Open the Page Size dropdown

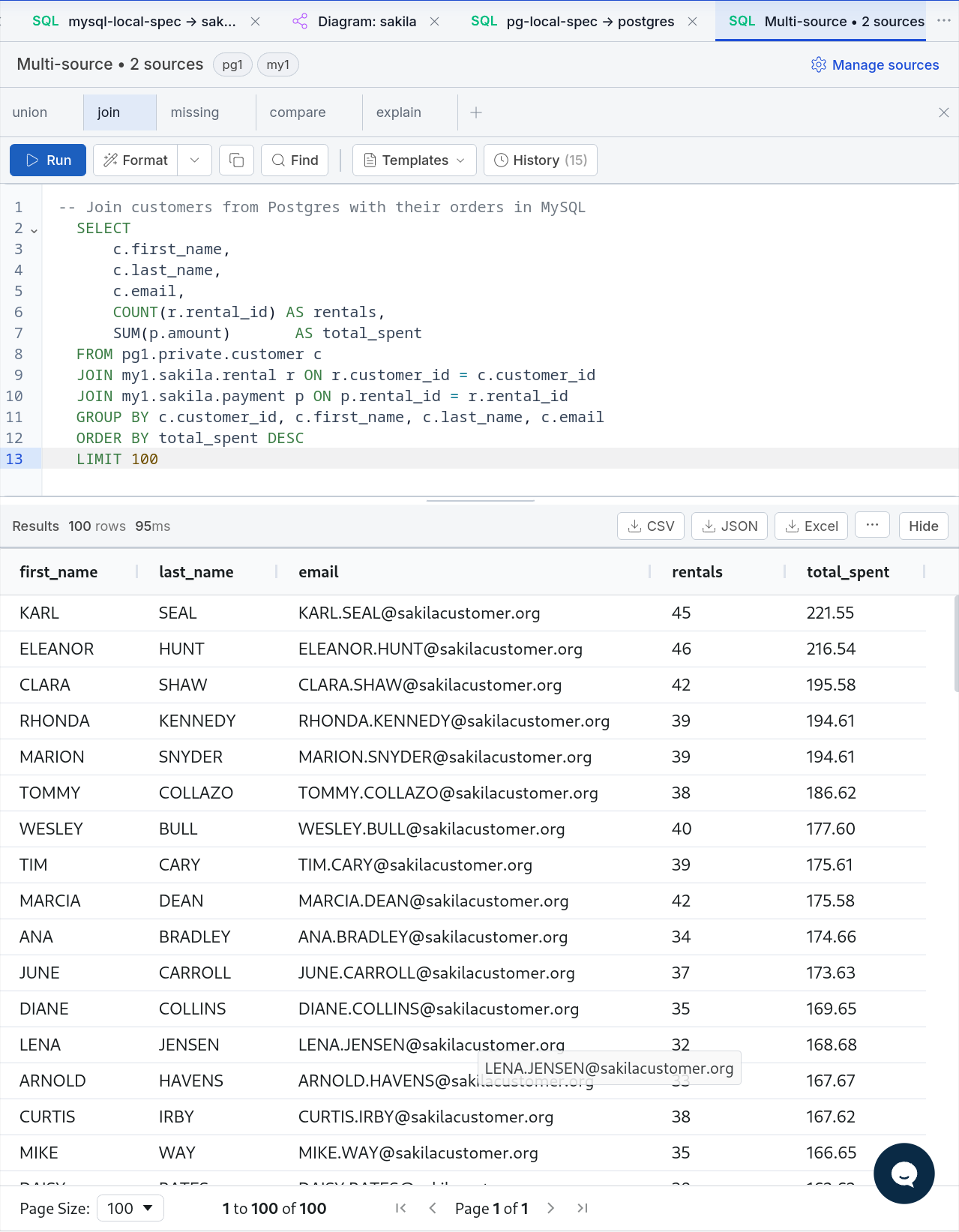pos(130,1208)
